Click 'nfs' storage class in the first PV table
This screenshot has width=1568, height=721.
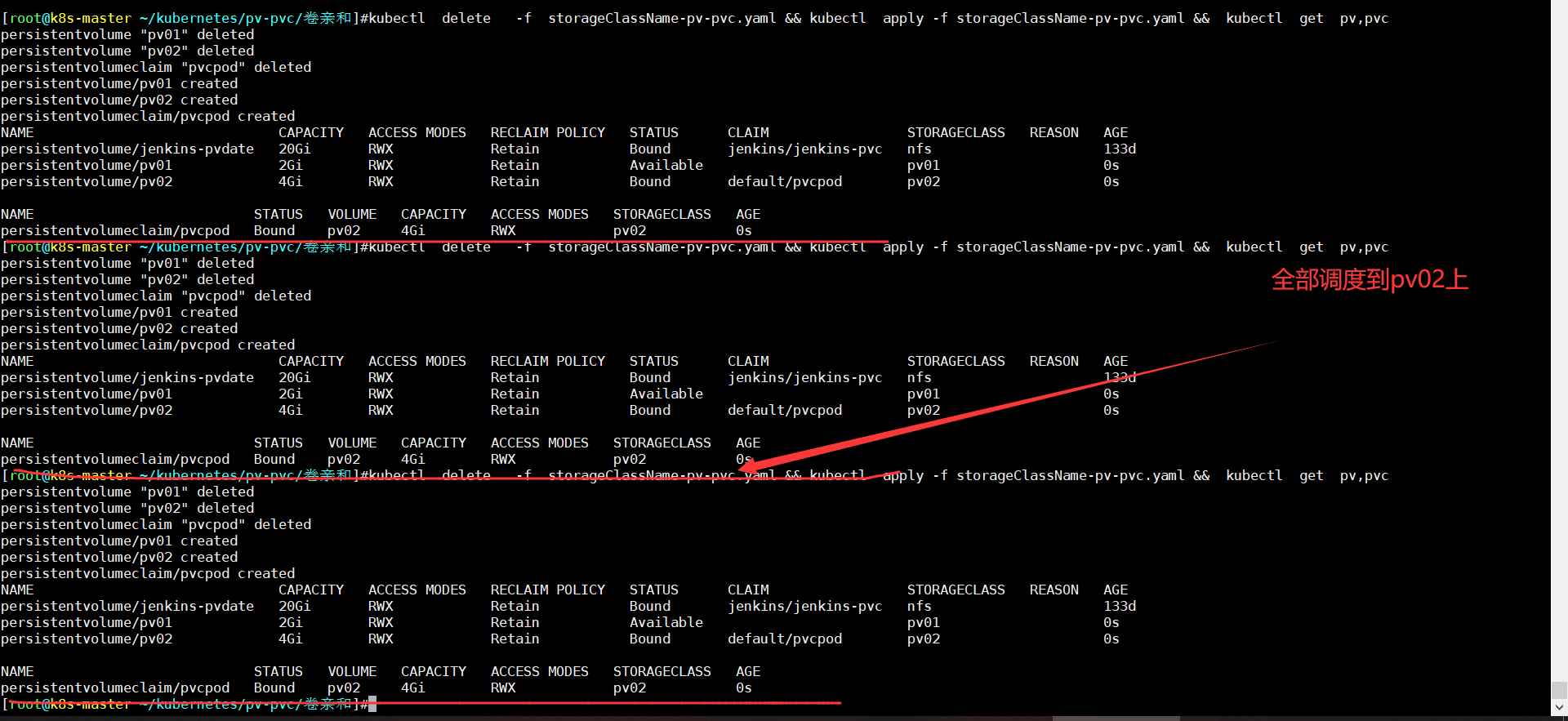[x=920, y=149]
